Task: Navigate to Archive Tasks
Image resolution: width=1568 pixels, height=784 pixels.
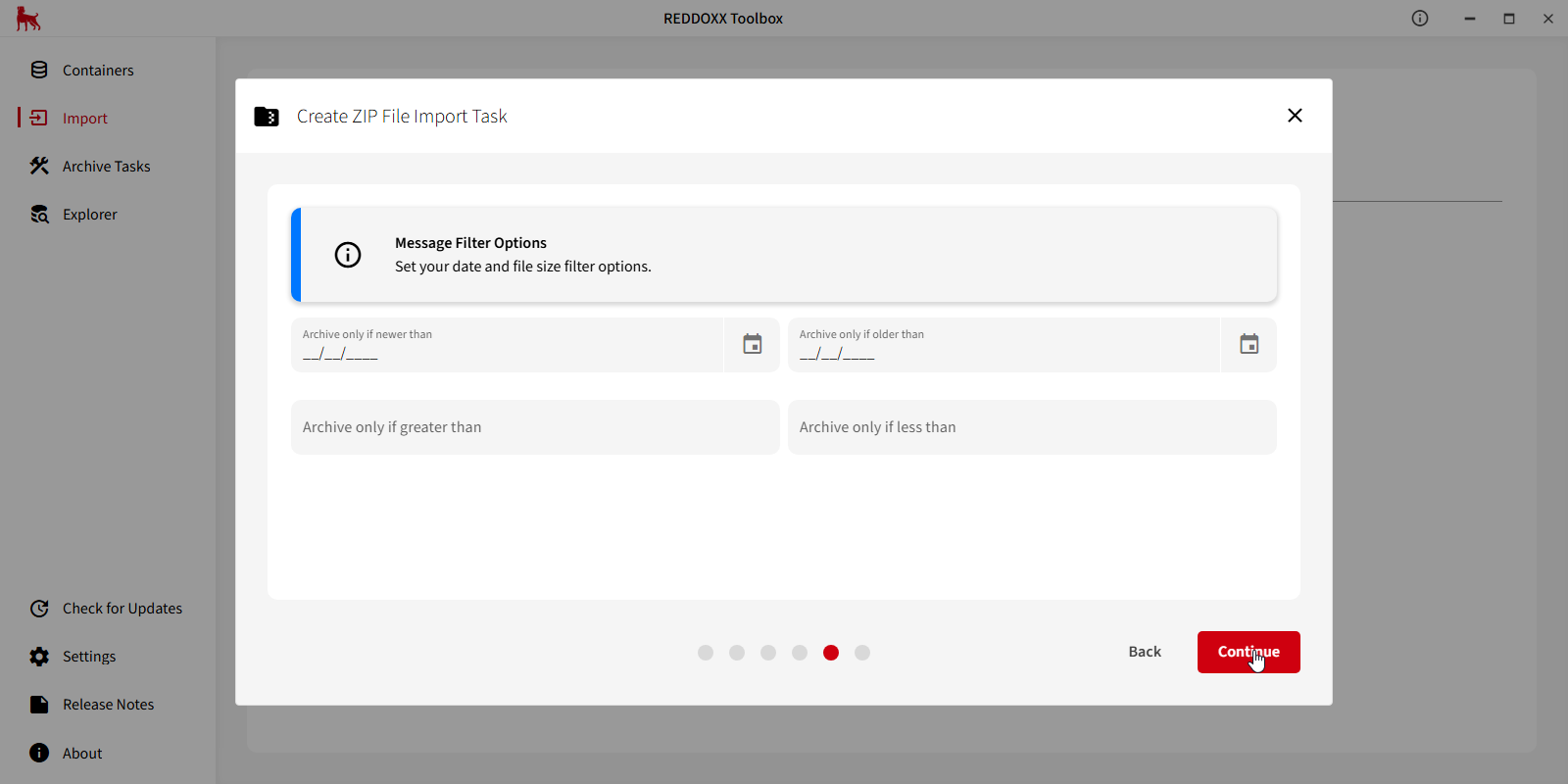Action: click(107, 167)
